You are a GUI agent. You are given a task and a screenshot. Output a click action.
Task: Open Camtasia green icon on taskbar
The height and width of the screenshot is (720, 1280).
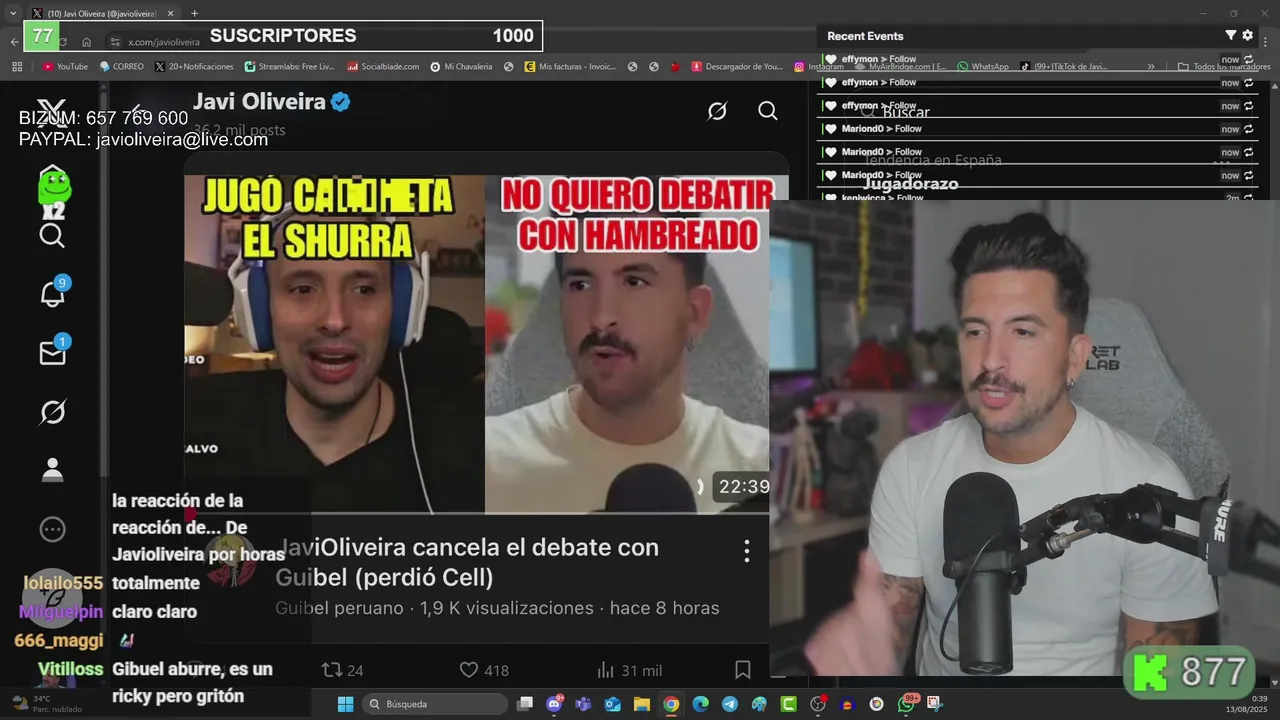(x=788, y=704)
